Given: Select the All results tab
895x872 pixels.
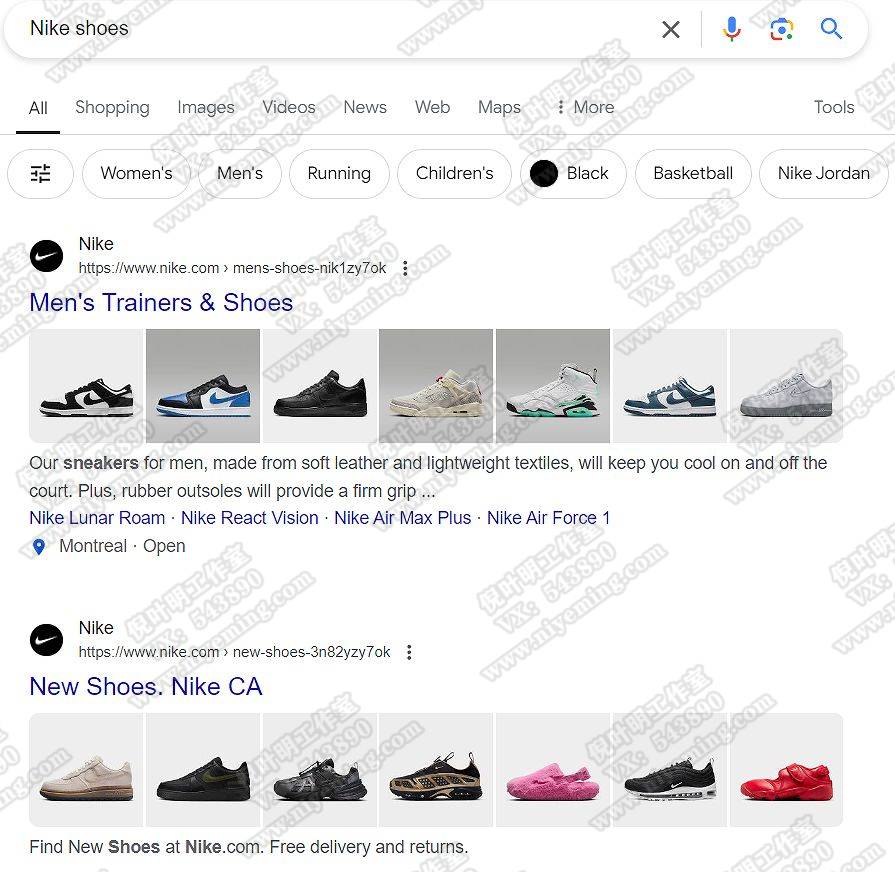Looking at the screenshot, I should click(x=38, y=108).
